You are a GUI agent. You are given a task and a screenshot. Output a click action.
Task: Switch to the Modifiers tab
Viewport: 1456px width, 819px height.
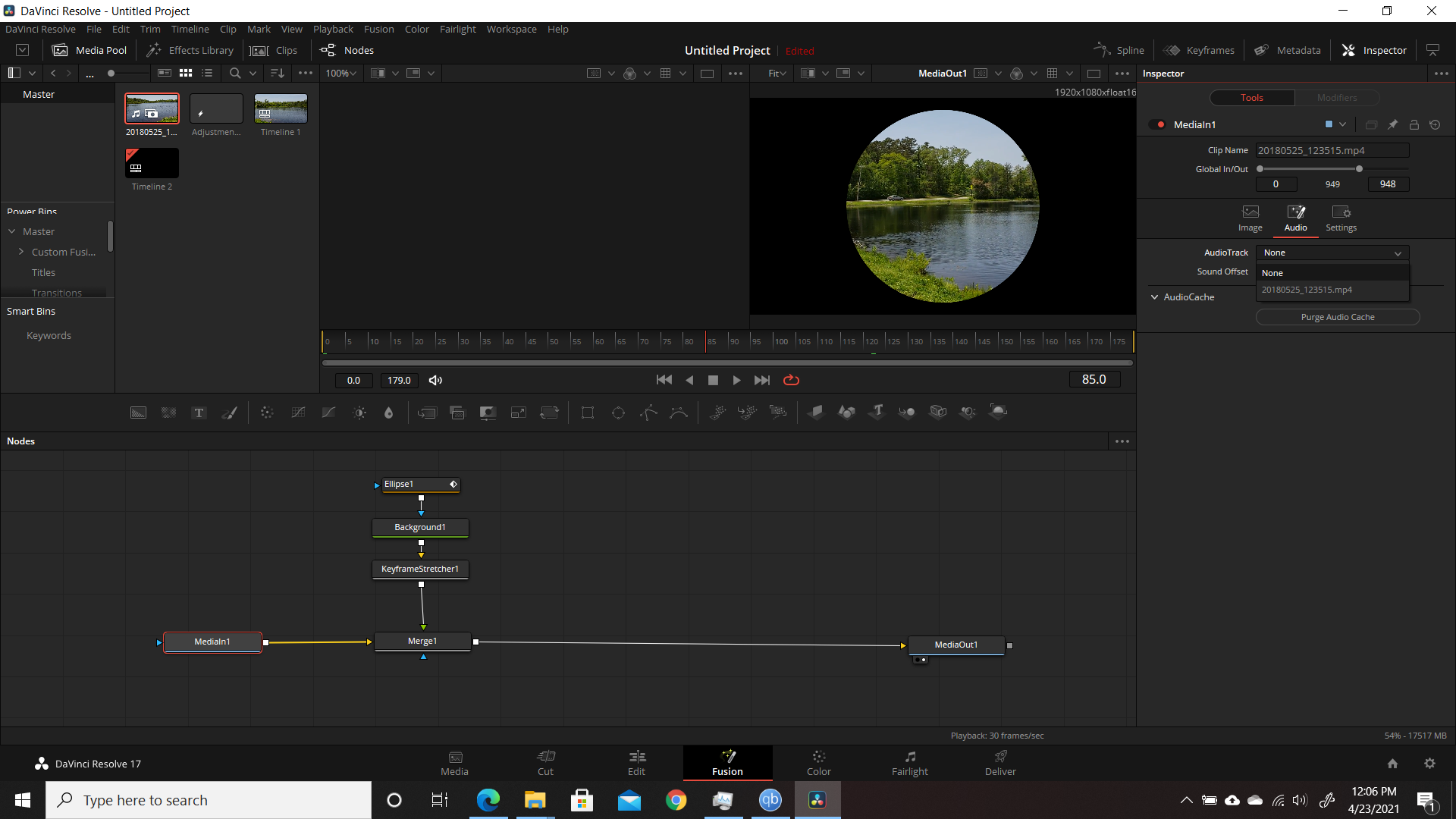[x=1337, y=98]
